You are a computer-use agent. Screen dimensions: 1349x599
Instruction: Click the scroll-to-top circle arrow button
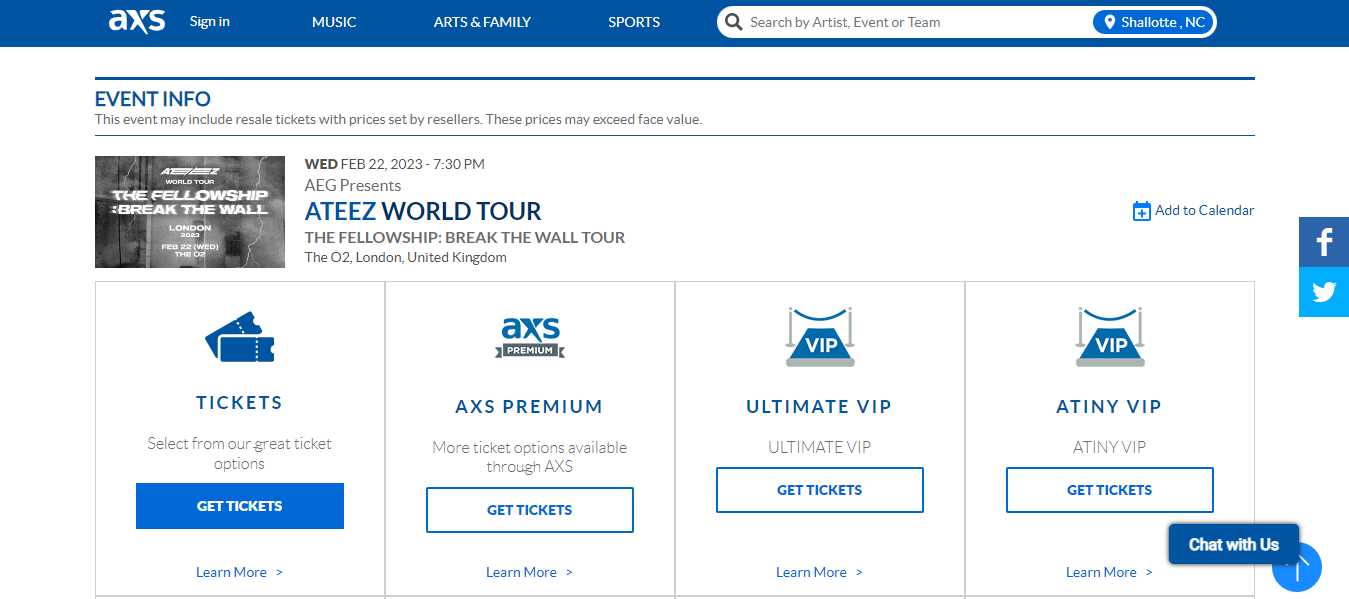click(x=1297, y=566)
